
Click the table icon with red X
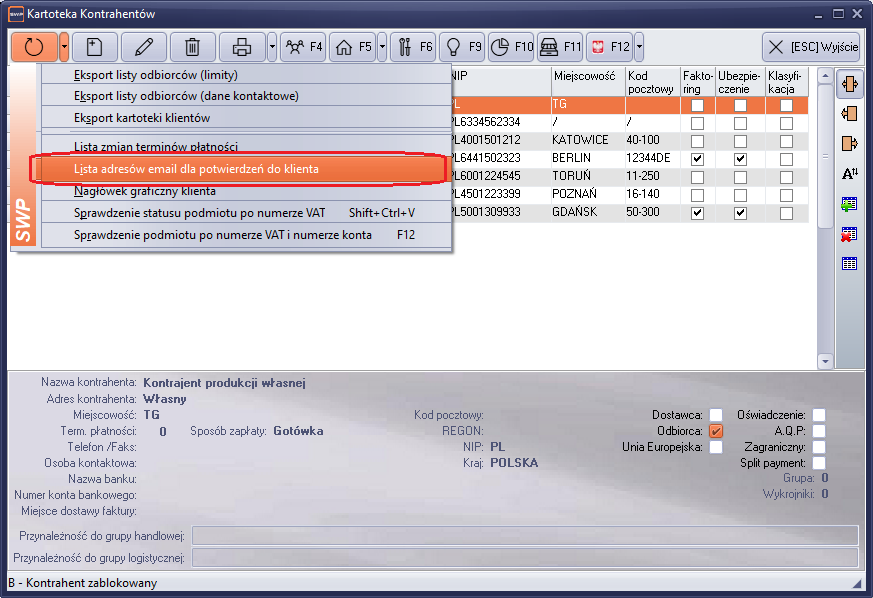pyautogui.click(x=850, y=234)
